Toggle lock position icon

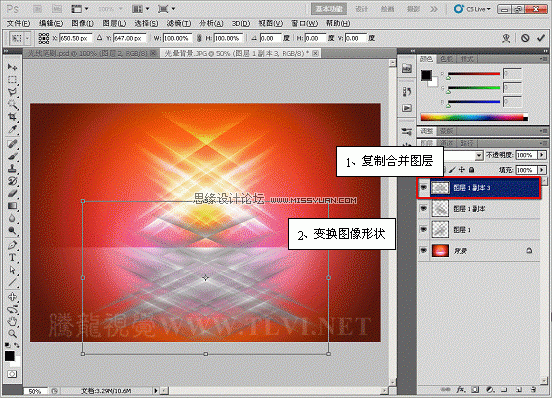click(462, 170)
